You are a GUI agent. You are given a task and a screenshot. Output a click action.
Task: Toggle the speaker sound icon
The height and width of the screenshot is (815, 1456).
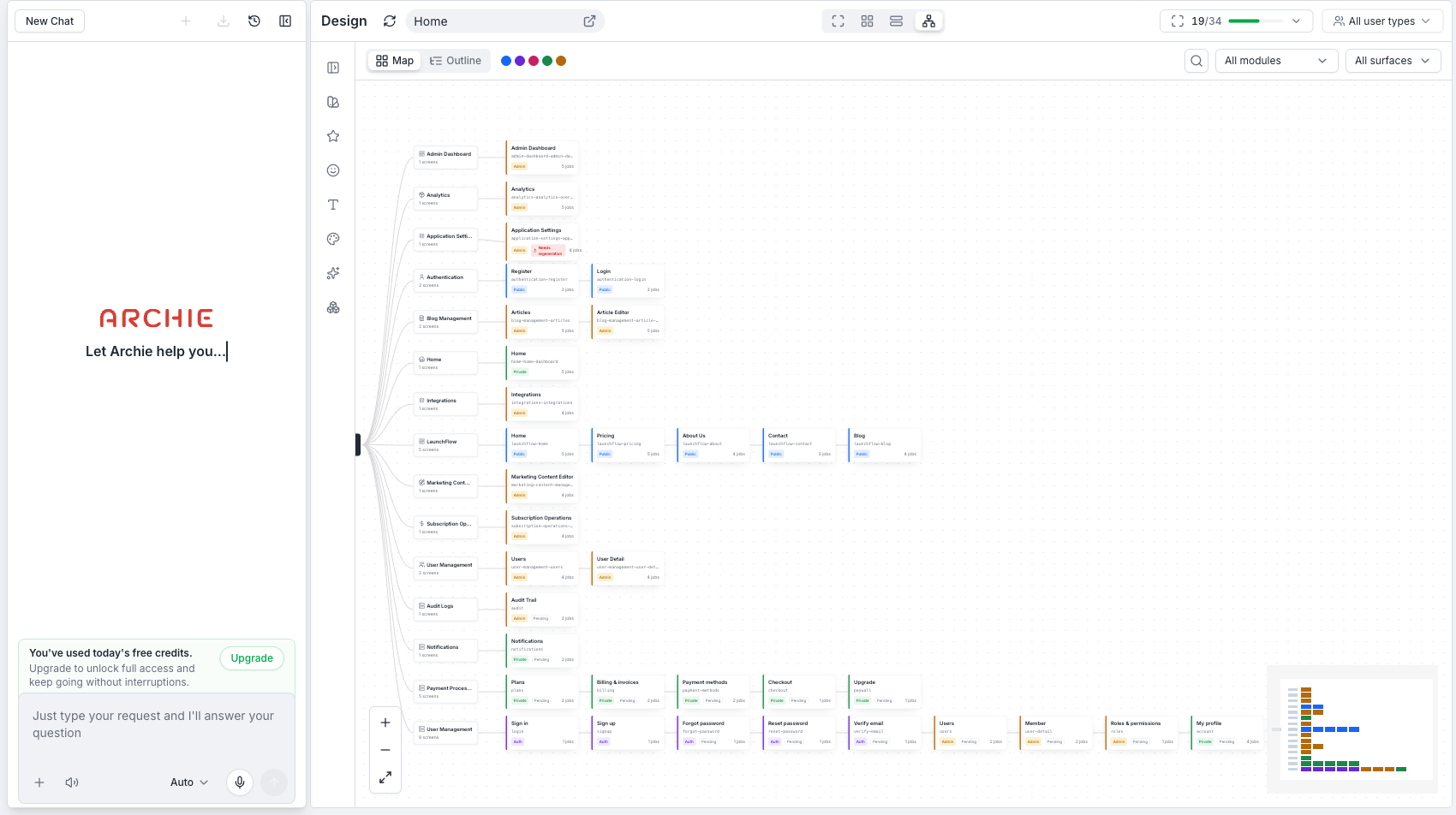[72, 782]
